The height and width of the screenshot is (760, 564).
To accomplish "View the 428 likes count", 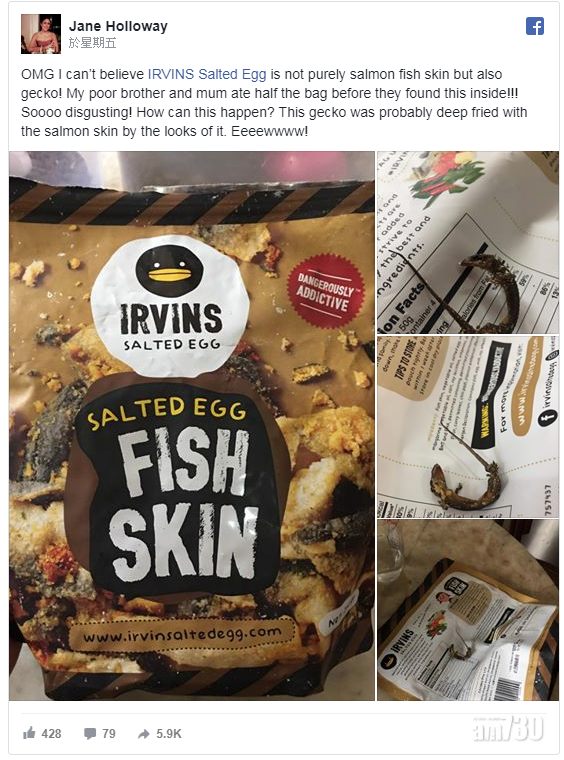I will (51, 734).
